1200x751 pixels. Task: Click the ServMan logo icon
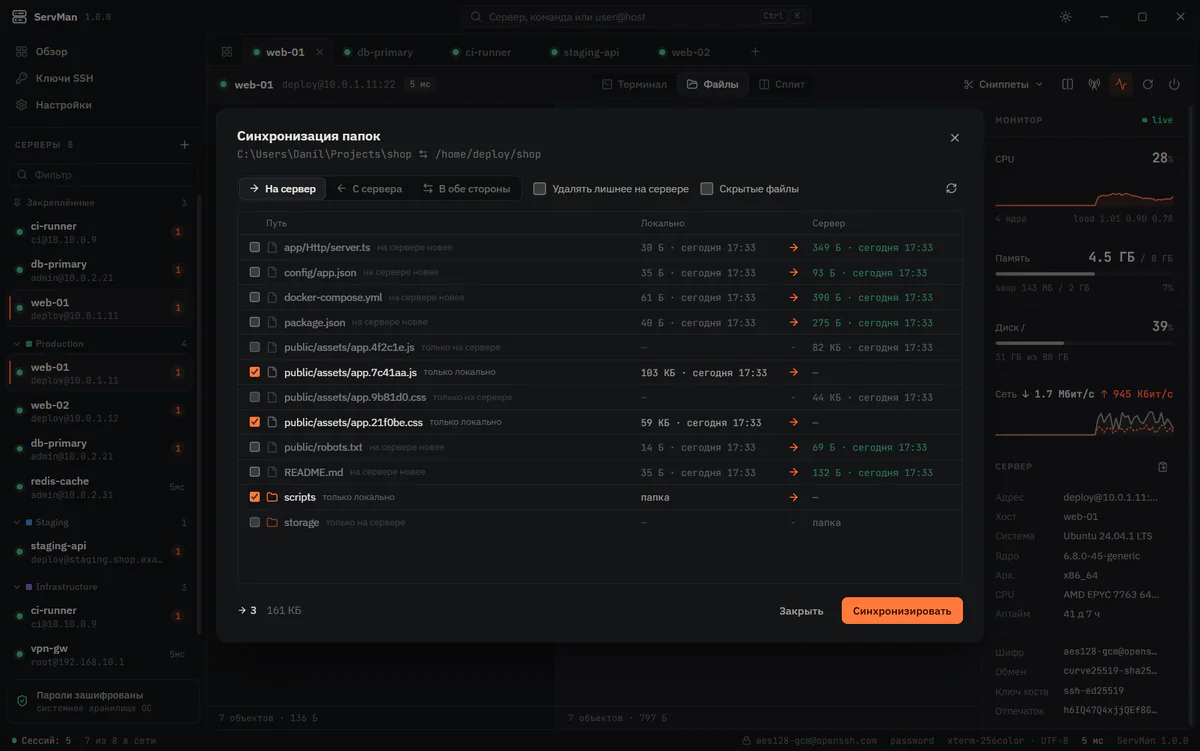[19, 17]
